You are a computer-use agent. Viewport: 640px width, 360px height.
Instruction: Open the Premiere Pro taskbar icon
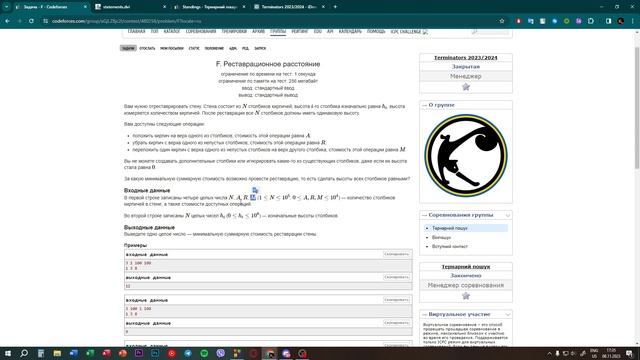[139, 353]
